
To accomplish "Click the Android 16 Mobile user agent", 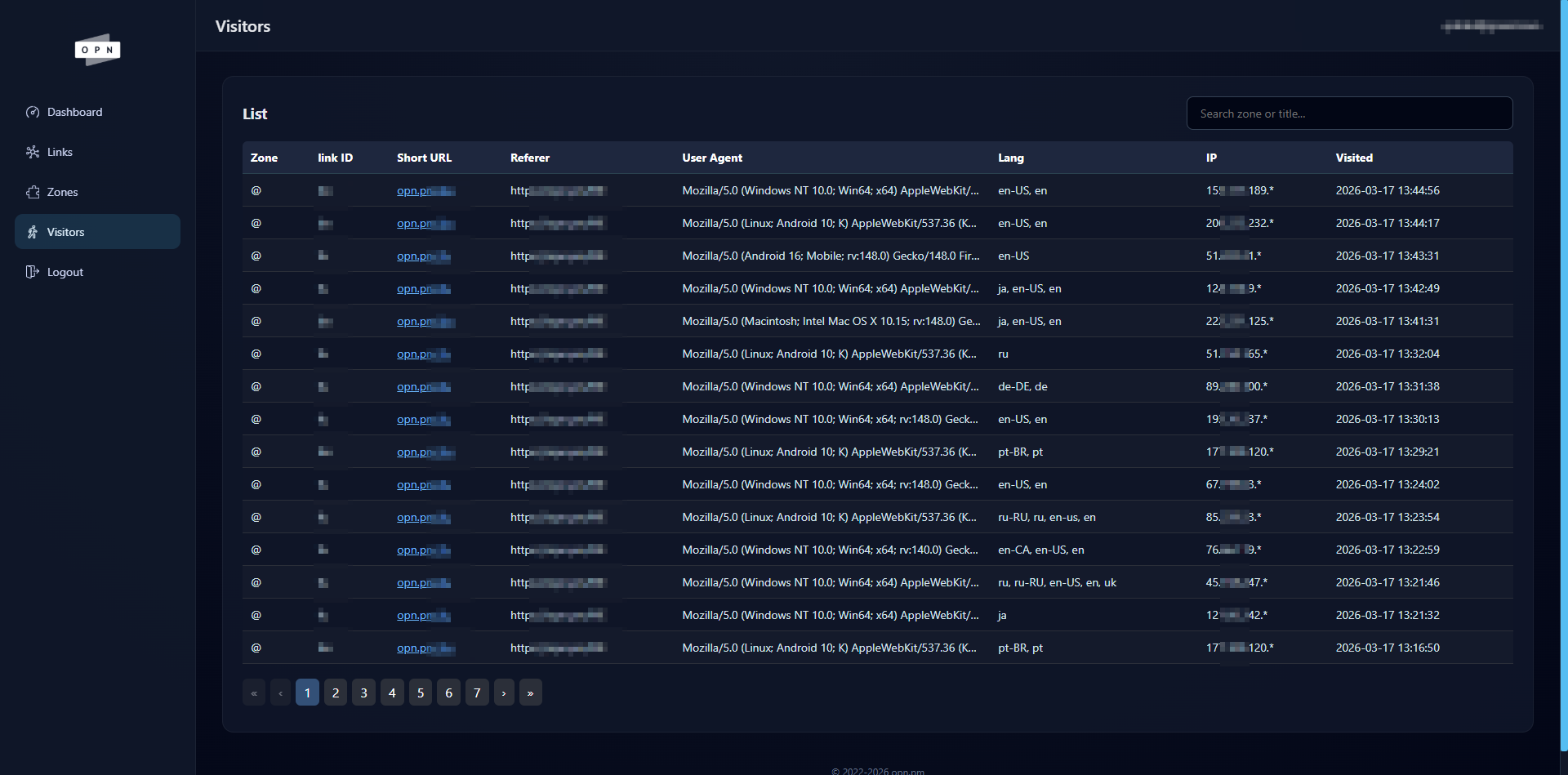I will (x=831, y=256).
